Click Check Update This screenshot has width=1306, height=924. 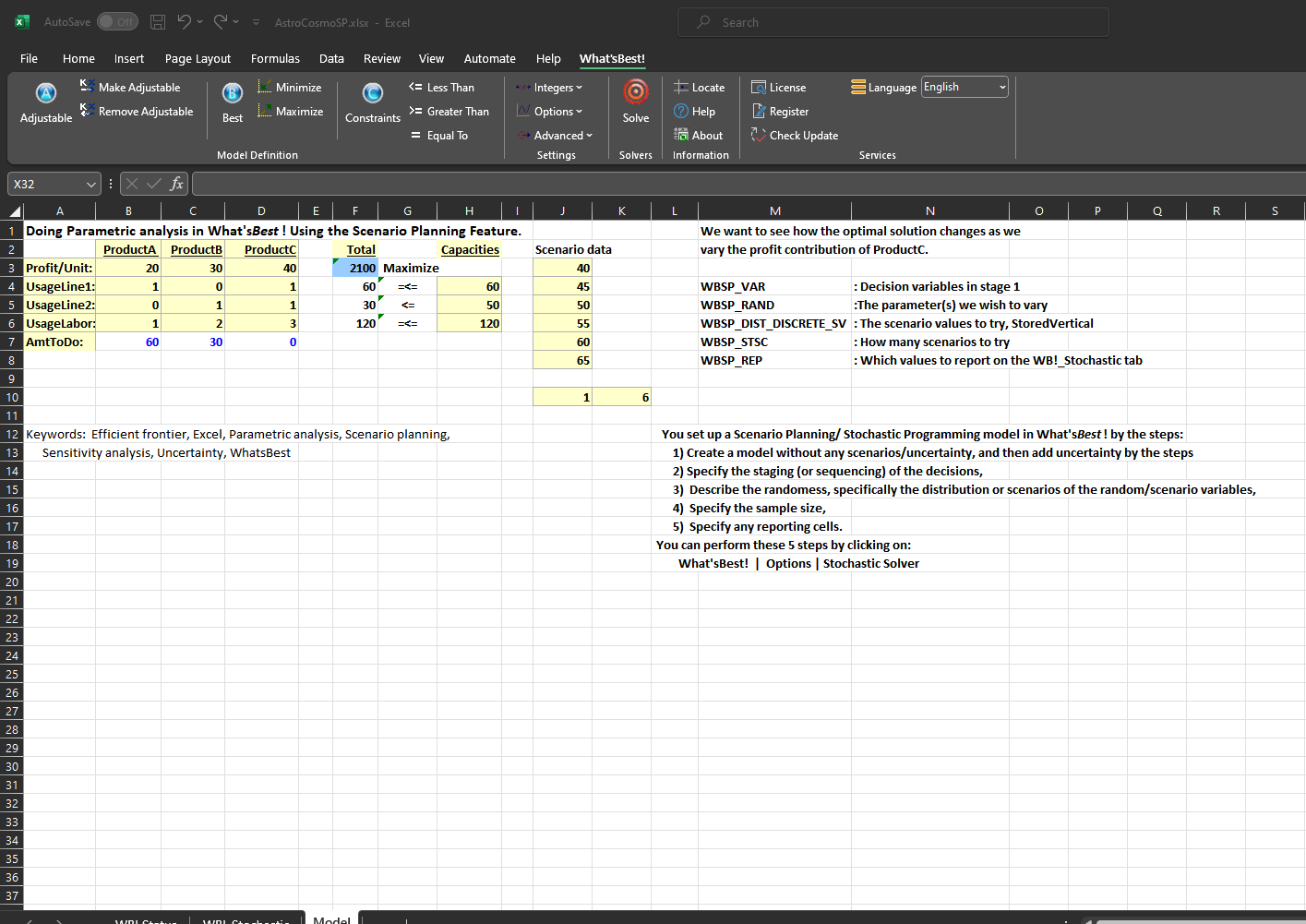click(x=795, y=135)
